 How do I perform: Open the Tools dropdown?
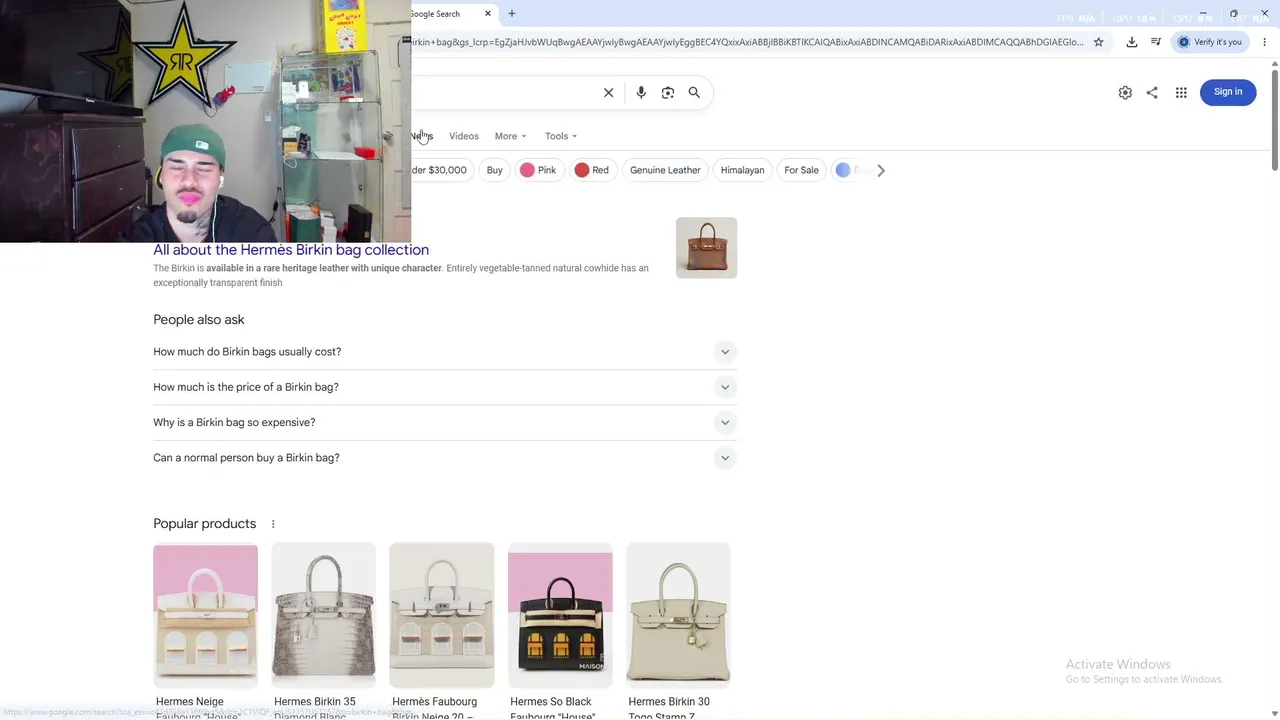click(x=561, y=136)
